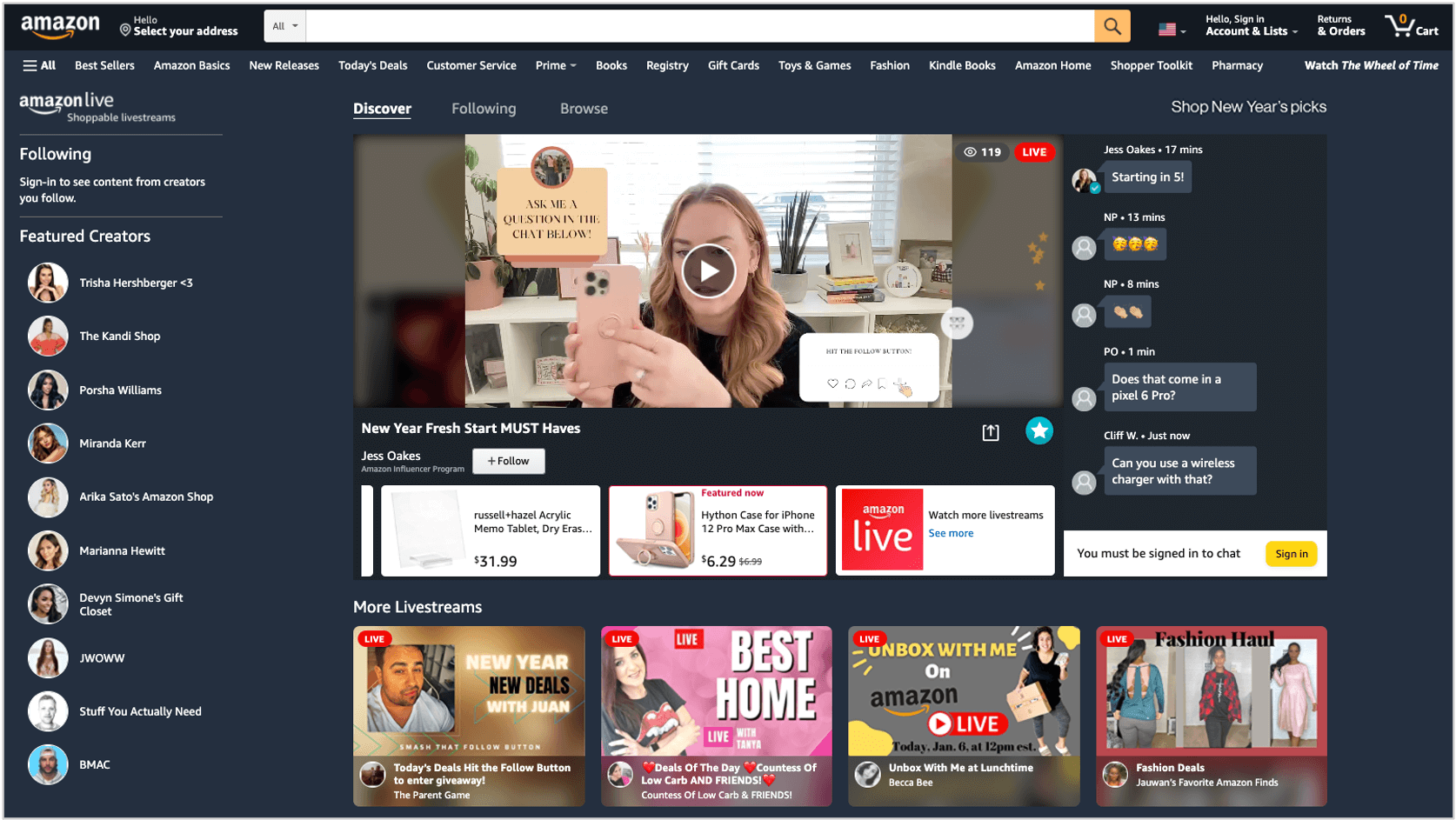This screenshot has height=820, width=1456.
Task: Click 'Can you use a wireless charger' message
Action: coord(1179,471)
